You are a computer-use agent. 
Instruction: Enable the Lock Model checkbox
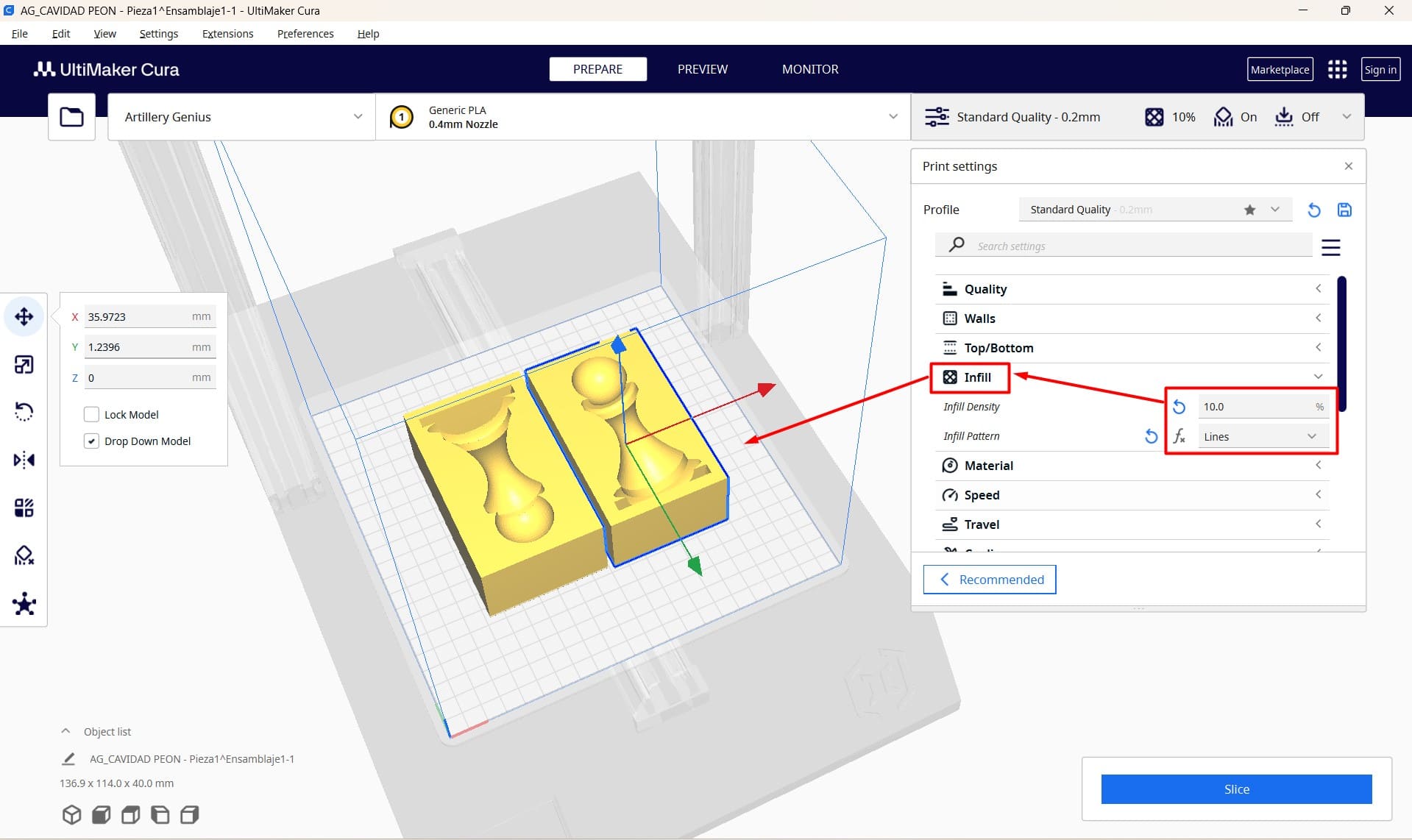(x=91, y=414)
